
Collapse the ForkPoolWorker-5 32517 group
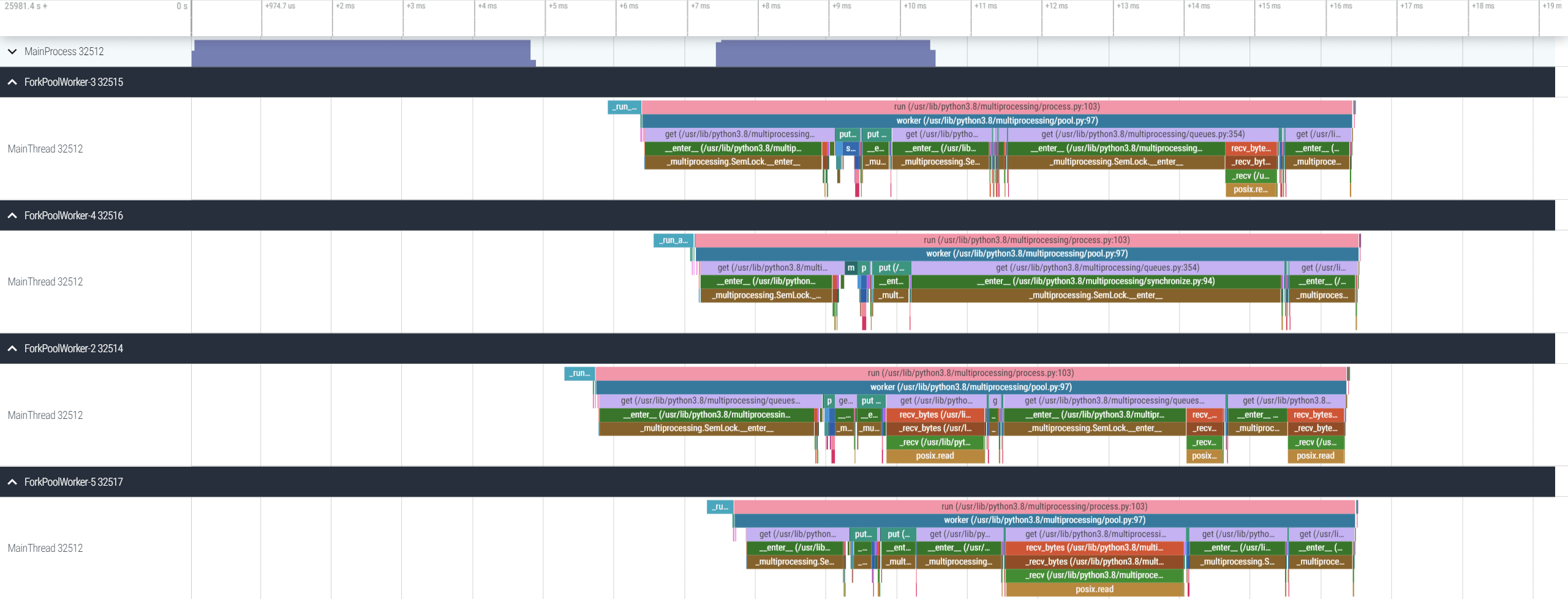tap(12, 482)
